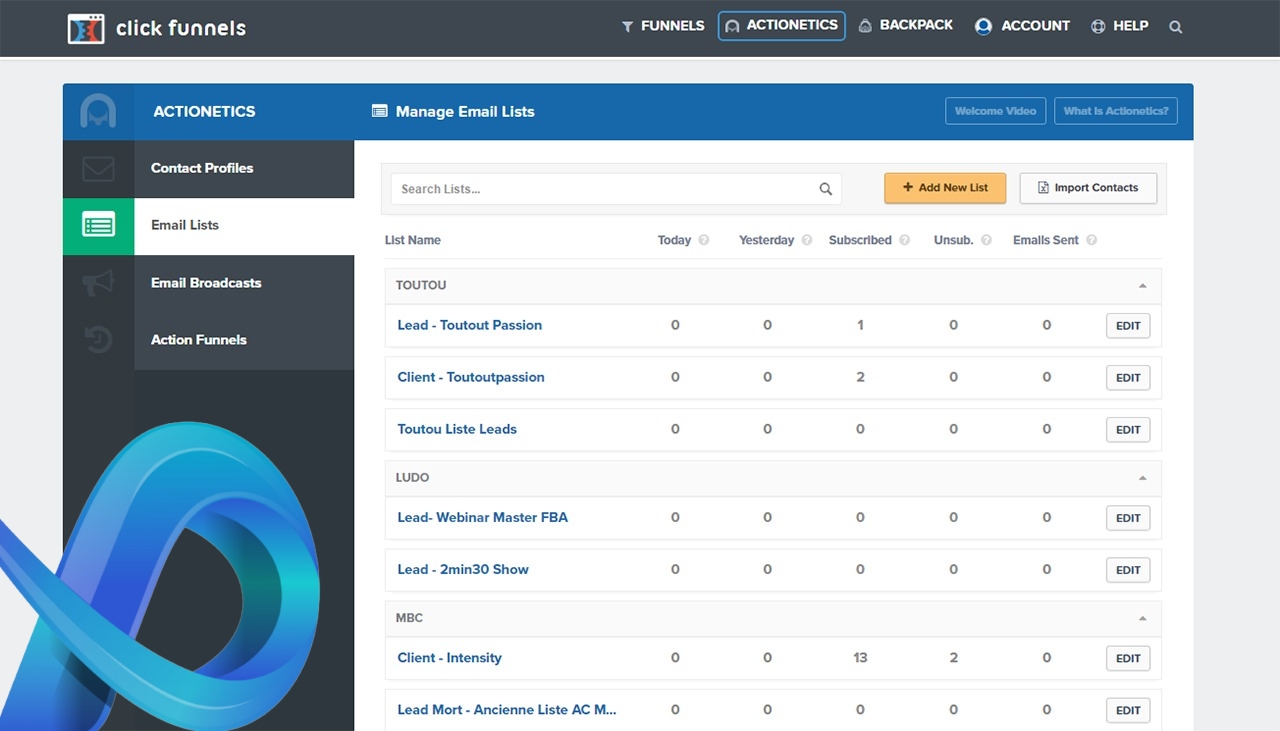The width and height of the screenshot is (1280, 731).
Task: Edit the Lead Mort - Ancienne Liste list
Action: pos(1128,710)
